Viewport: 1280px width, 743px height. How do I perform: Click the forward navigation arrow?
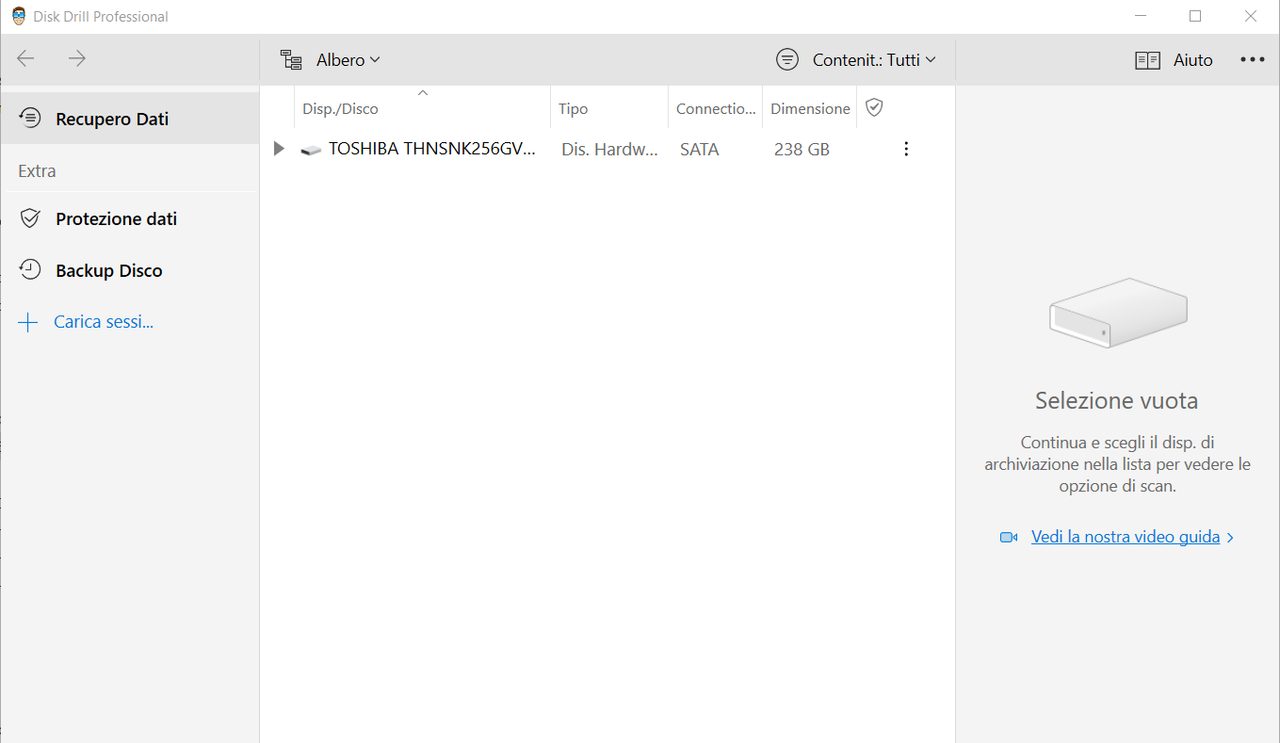point(77,59)
